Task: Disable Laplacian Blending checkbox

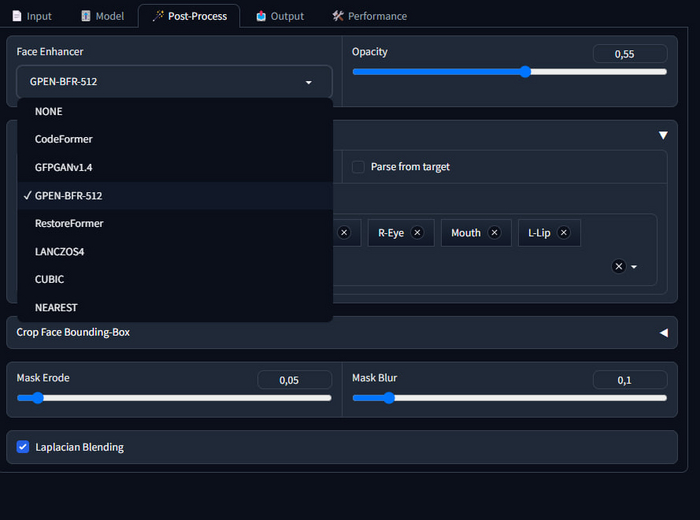Action: pyautogui.click(x=23, y=447)
